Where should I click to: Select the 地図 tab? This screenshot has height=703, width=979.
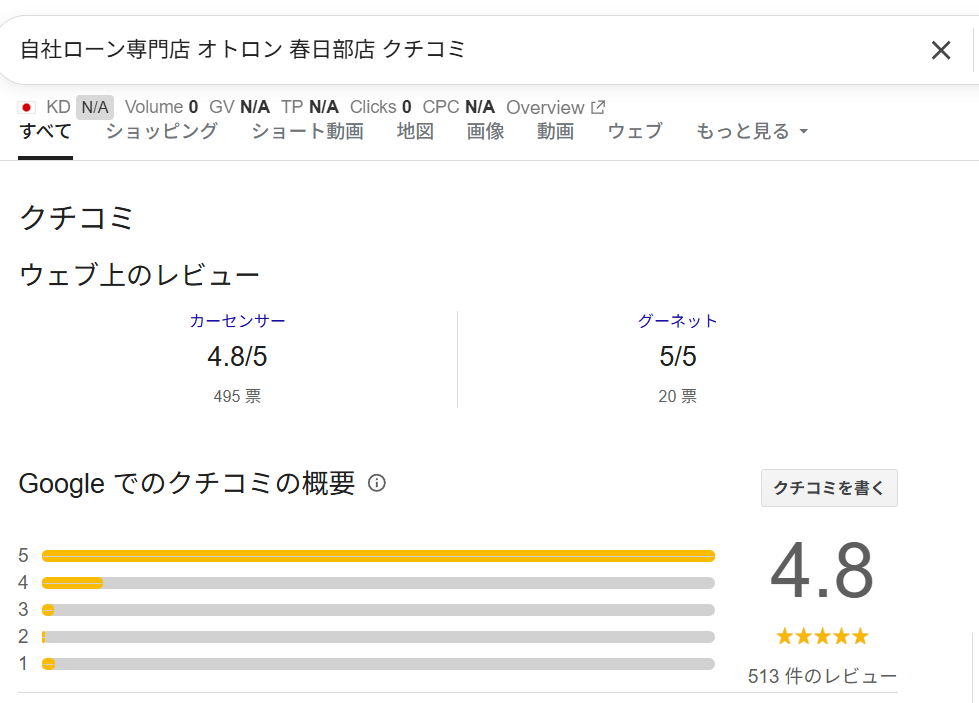tap(415, 131)
